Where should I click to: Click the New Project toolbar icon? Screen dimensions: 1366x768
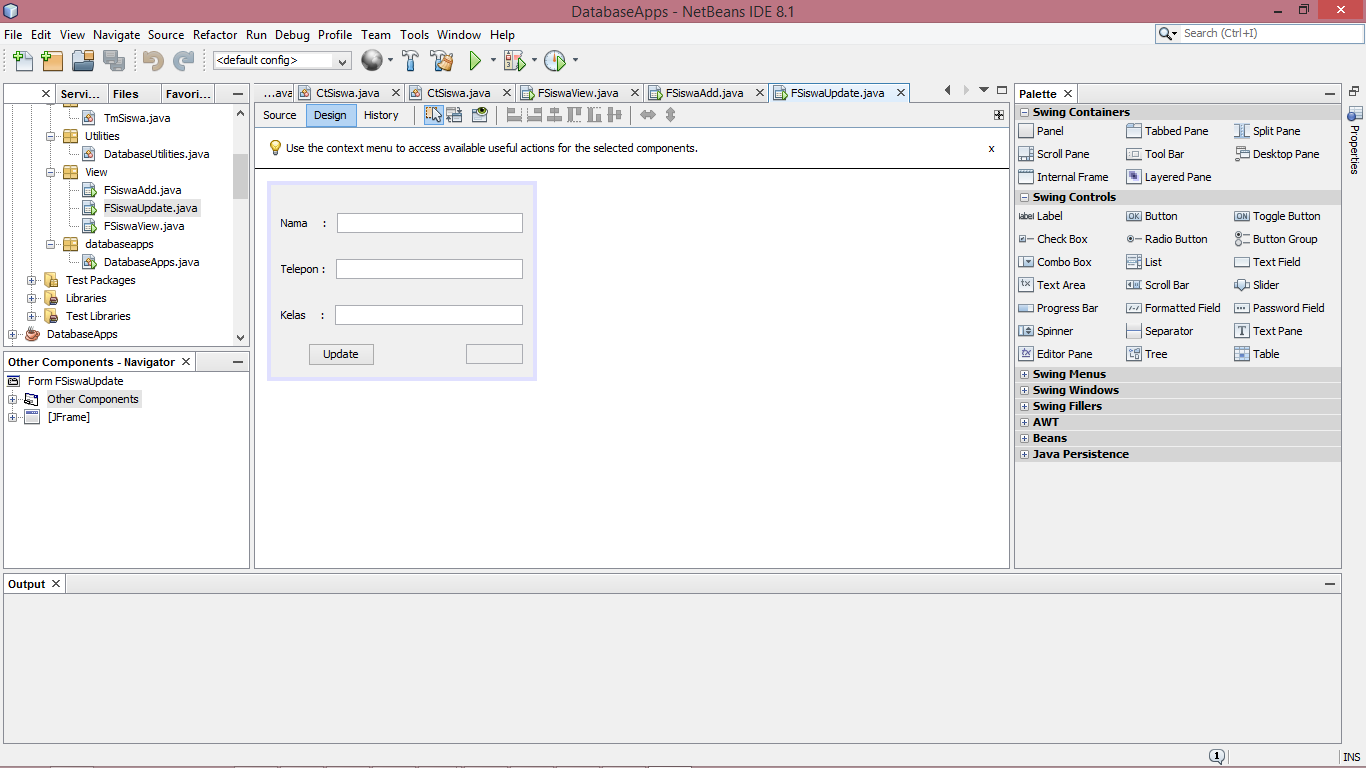coord(52,61)
